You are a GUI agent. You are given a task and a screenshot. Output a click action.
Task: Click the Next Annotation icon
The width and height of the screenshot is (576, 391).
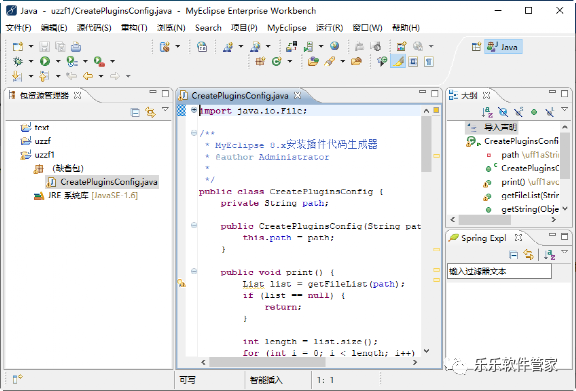pos(17,76)
